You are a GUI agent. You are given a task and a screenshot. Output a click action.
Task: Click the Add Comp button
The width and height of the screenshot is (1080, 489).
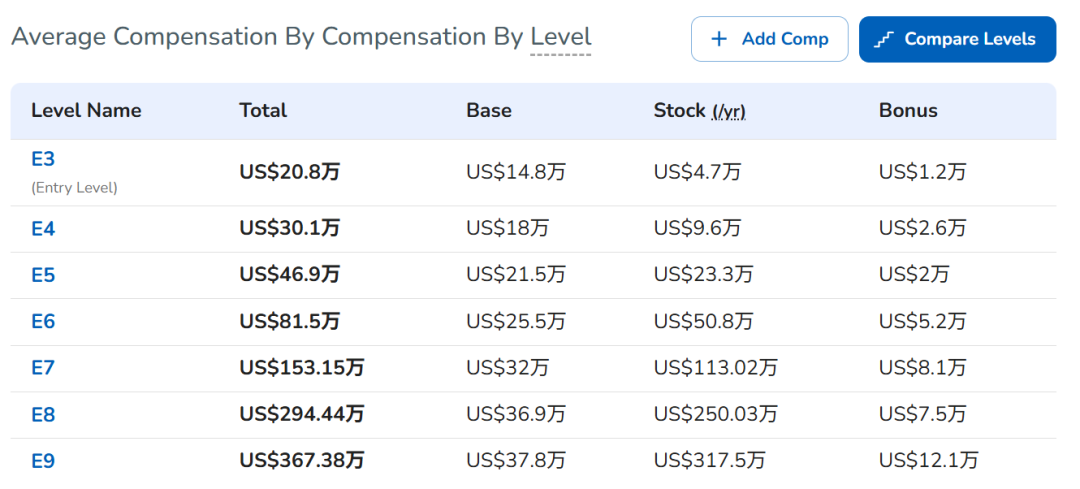[769, 39]
